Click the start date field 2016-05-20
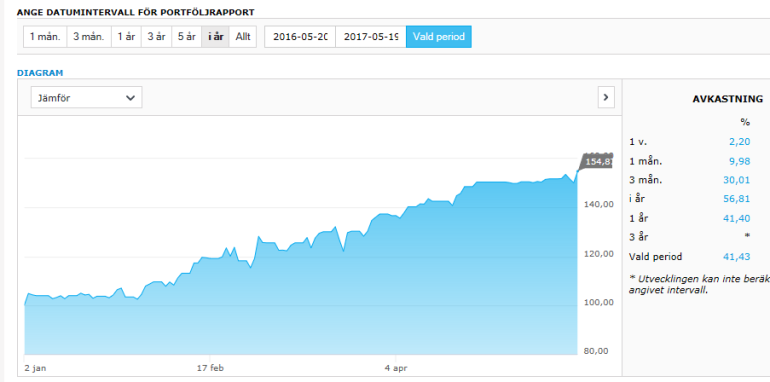This screenshot has width=770, height=382. coord(300,37)
